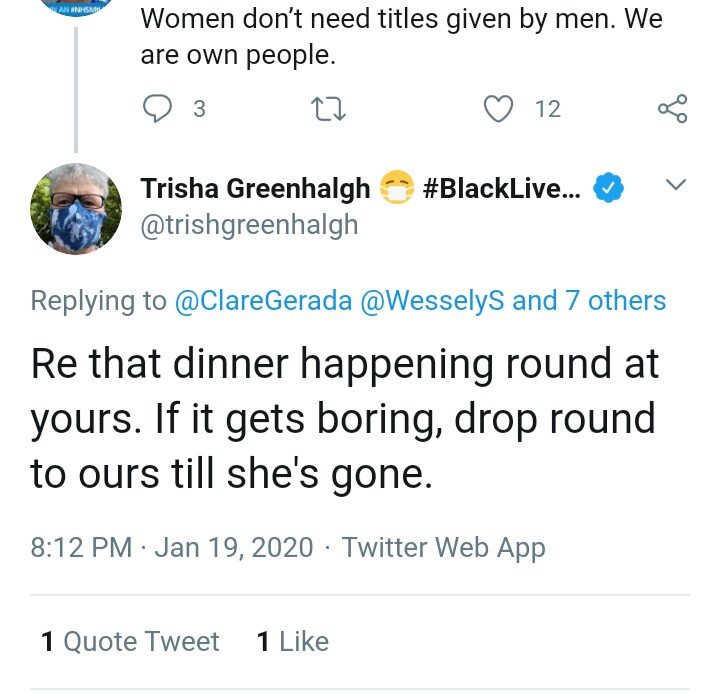This screenshot has width=720, height=694.
Task: Click the blue verified badge
Action: click(x=608, y=188)
